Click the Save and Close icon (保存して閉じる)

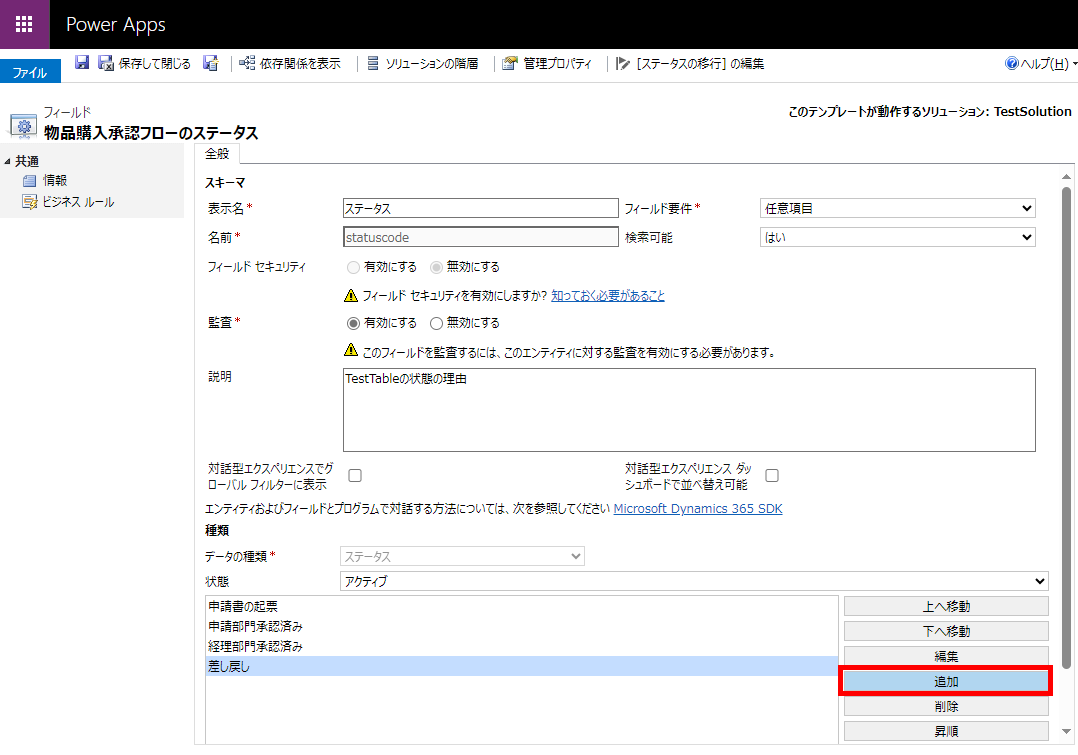105,63
